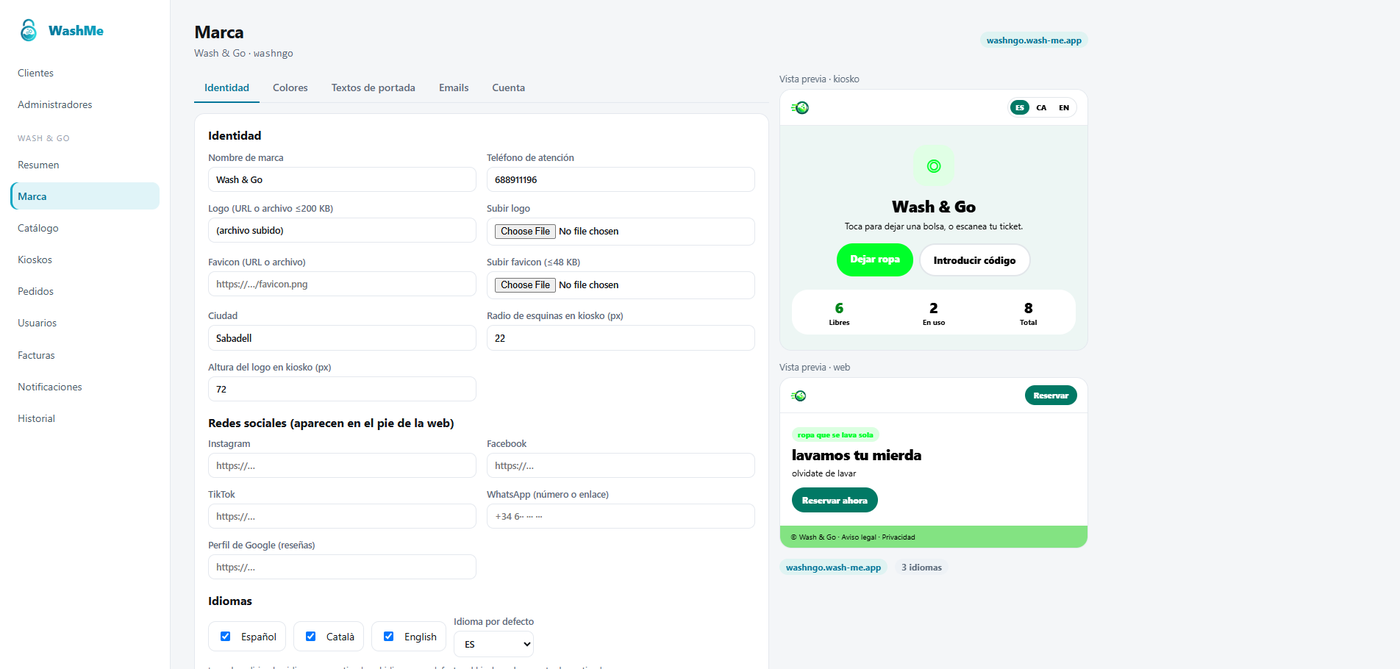
Task: Navigate to Kioskos in the sidebar
Action: [x=85, y=260]
